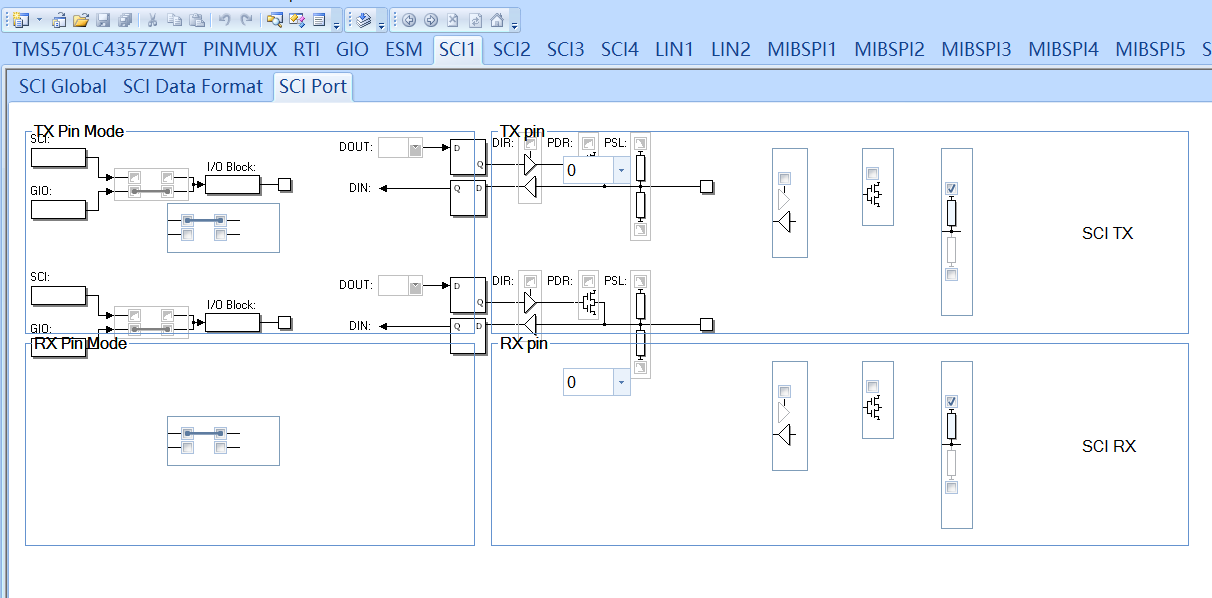
Task: Click the Copy icon in toolbar
Action: pos(174,19)
